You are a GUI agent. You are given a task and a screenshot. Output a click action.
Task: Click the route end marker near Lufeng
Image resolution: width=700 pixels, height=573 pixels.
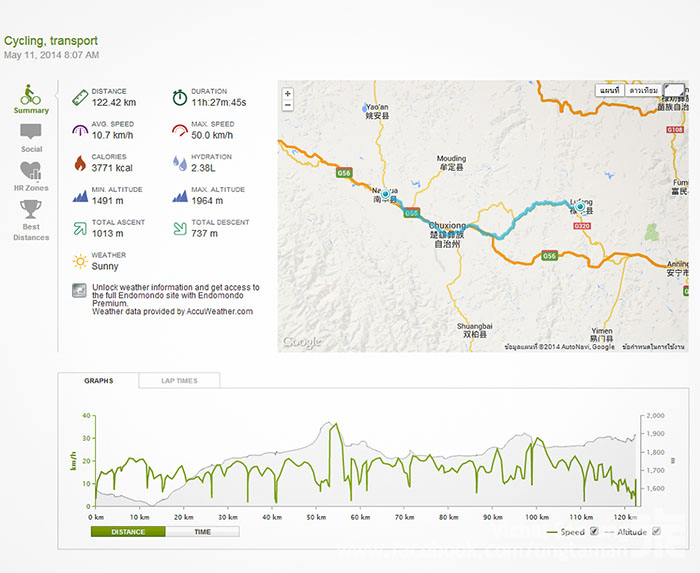coord(580,207)
